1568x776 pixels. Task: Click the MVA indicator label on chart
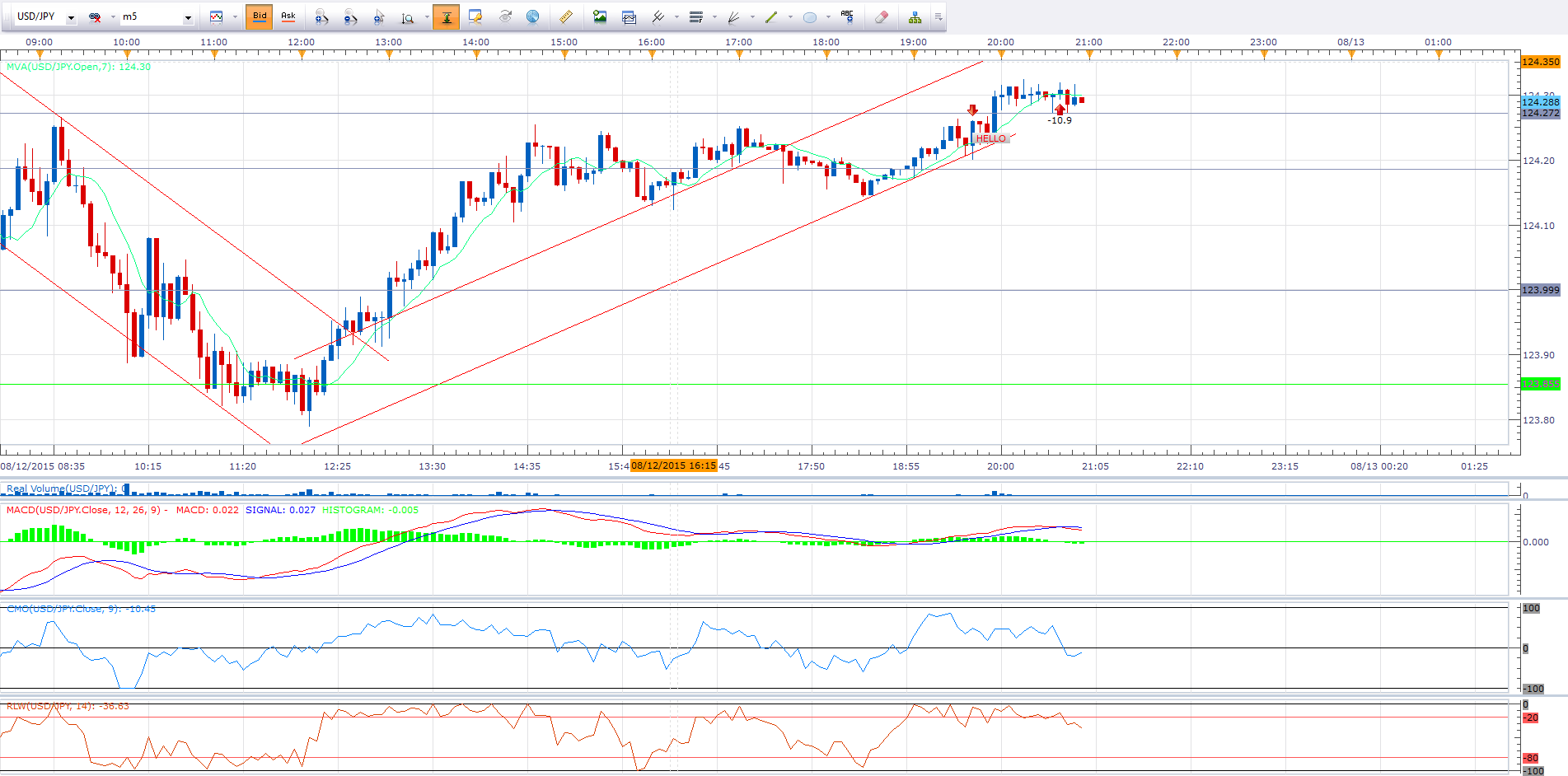click(78, 67)
